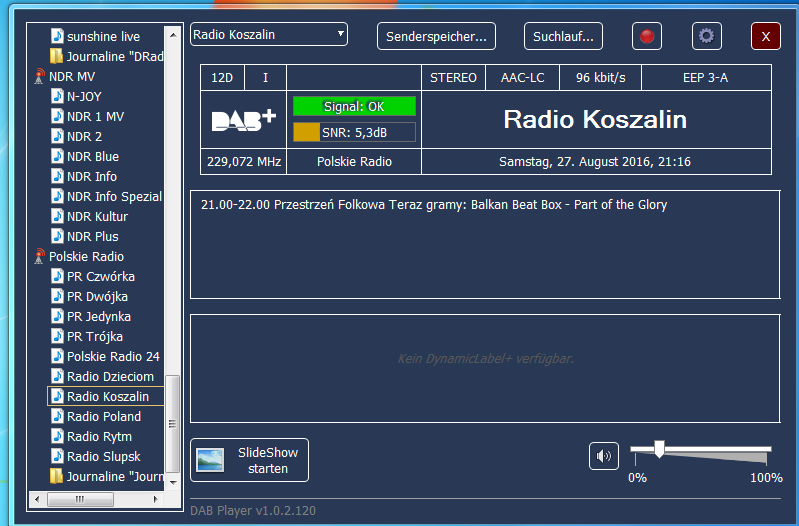Click the music note icon beside N-JOY
Screen dimensions: 799x526
[x=57, y=96]
